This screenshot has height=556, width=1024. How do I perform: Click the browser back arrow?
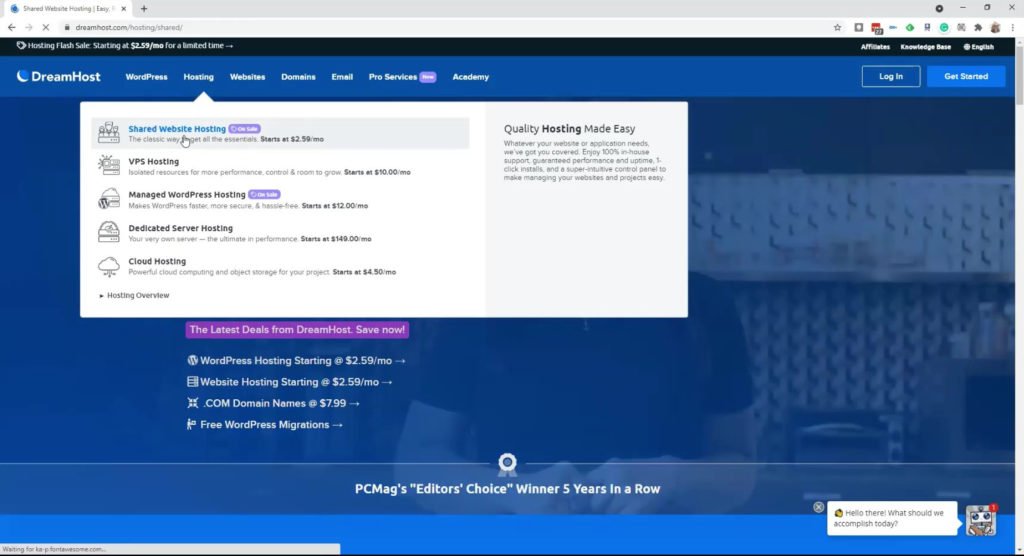coord(12,27)
